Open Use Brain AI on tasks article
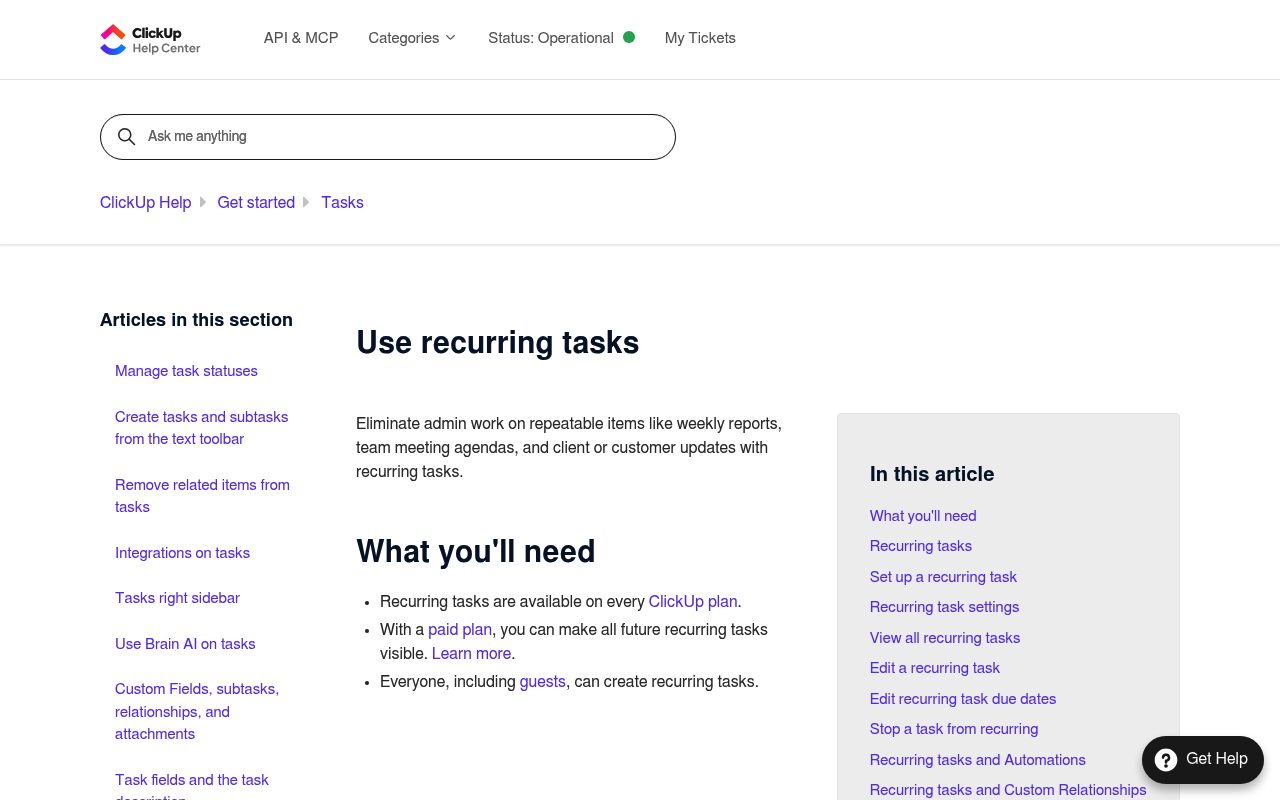1280x800 pixels. coord(185,644)
